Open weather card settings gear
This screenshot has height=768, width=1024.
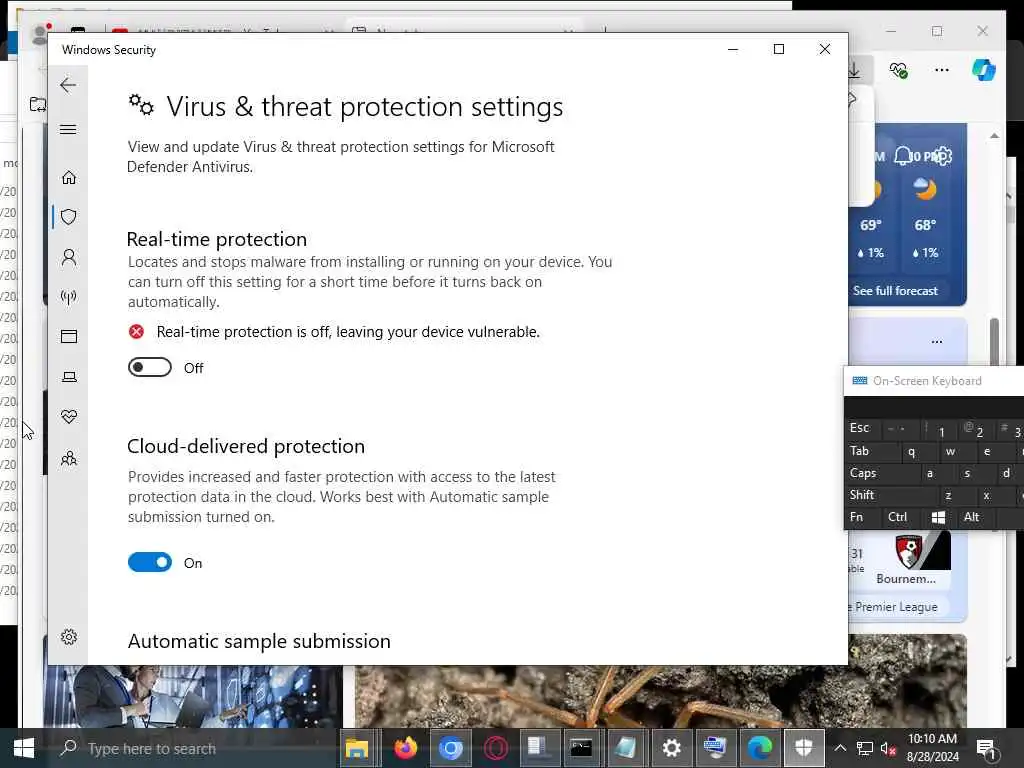[x=942, y=156]
